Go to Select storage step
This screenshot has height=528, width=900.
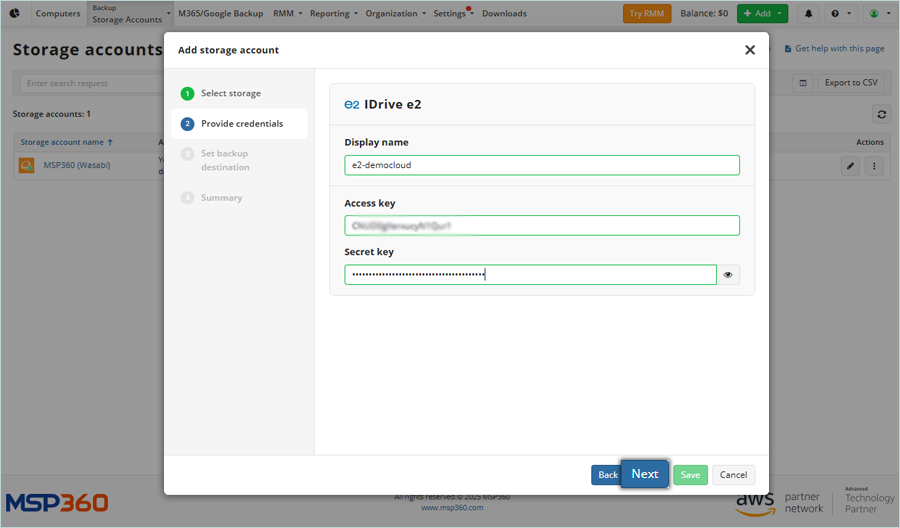click(230, 94)
